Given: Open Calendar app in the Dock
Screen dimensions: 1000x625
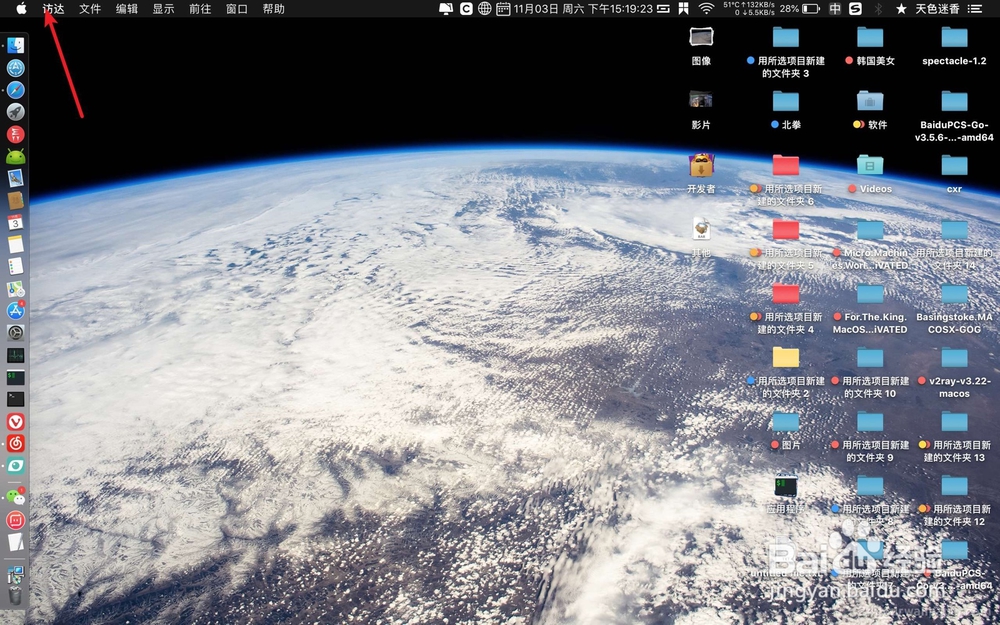Looking at the screenshot, I should click(x=15, y=222).
